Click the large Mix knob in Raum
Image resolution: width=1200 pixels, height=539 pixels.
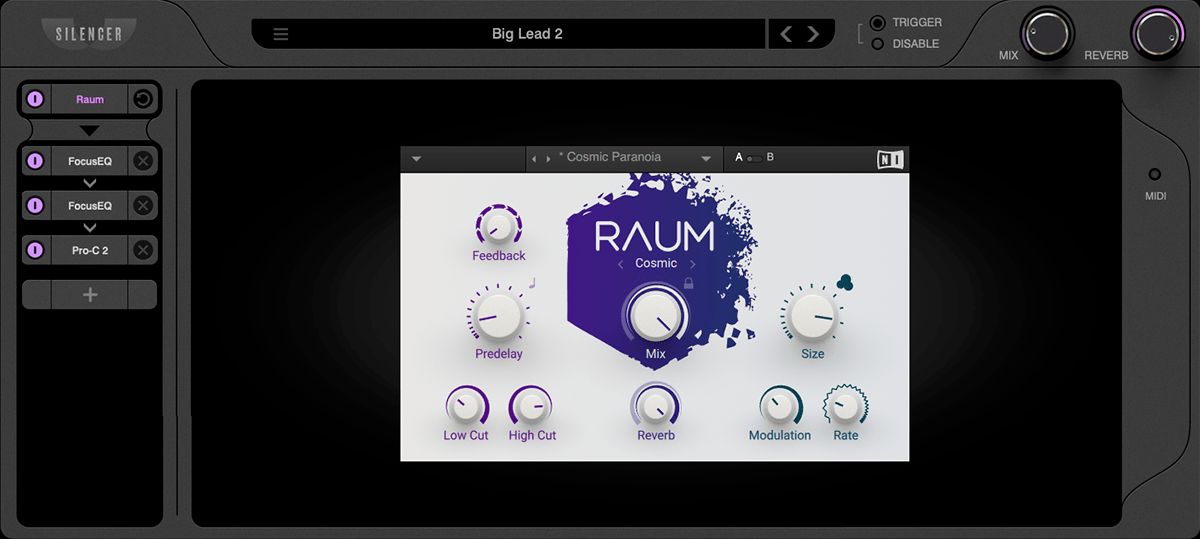[x=655, y=314]
